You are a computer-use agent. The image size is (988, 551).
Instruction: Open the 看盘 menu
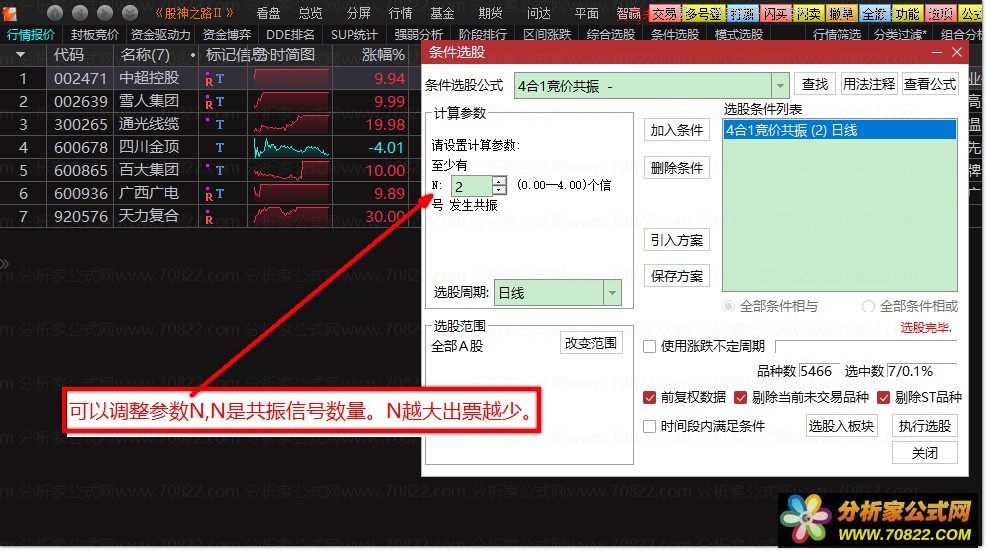pos(268,13)
